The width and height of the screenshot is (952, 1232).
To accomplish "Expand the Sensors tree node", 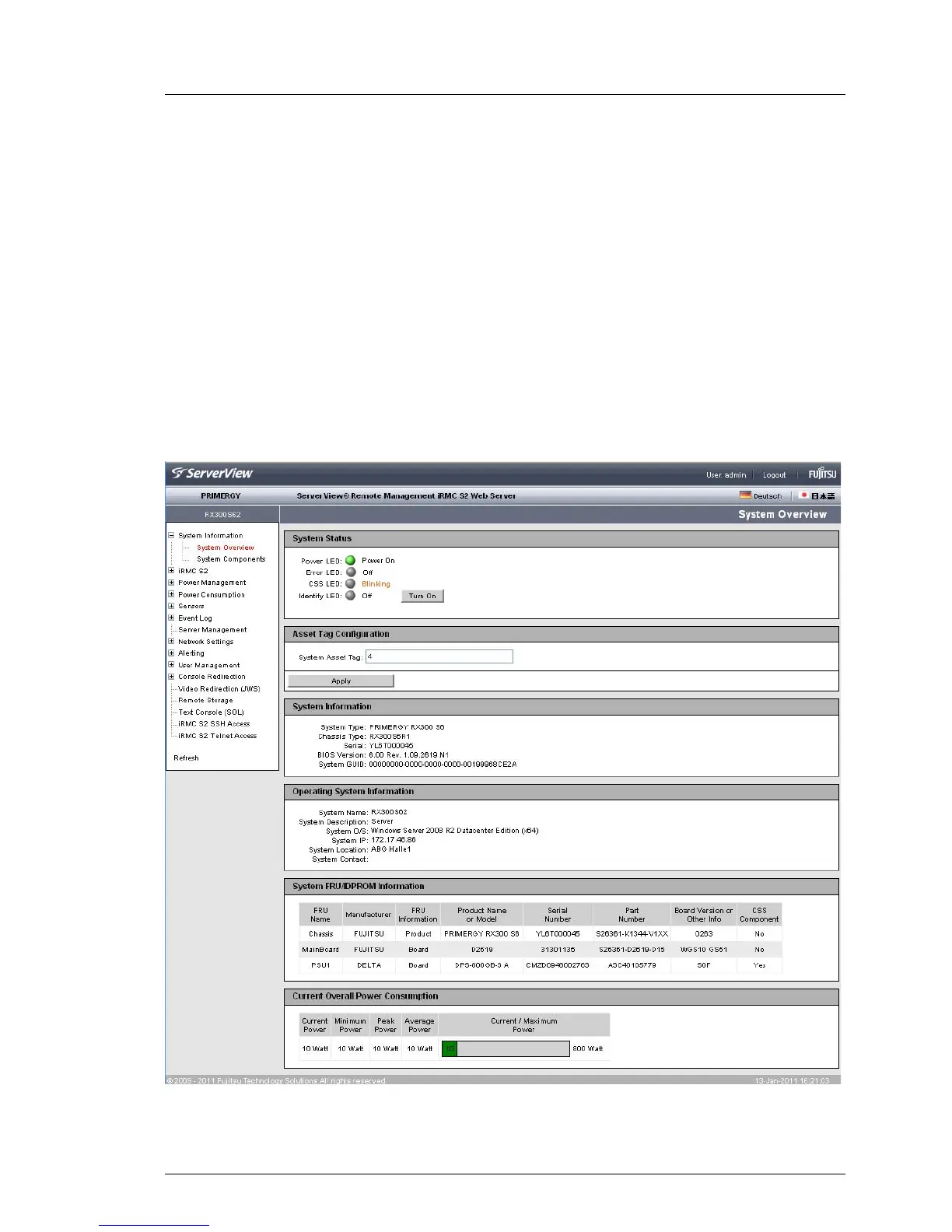I will click(x=172, y=606).
